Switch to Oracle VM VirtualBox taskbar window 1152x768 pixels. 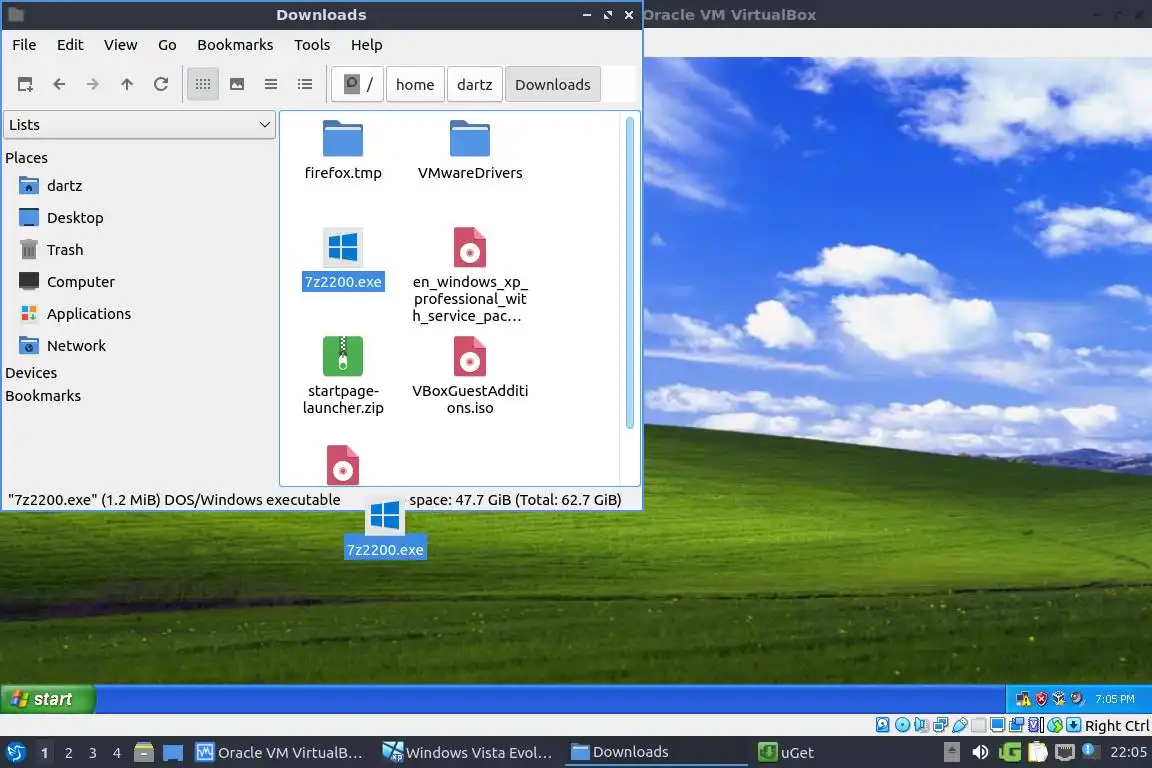[x=279, y=753]
